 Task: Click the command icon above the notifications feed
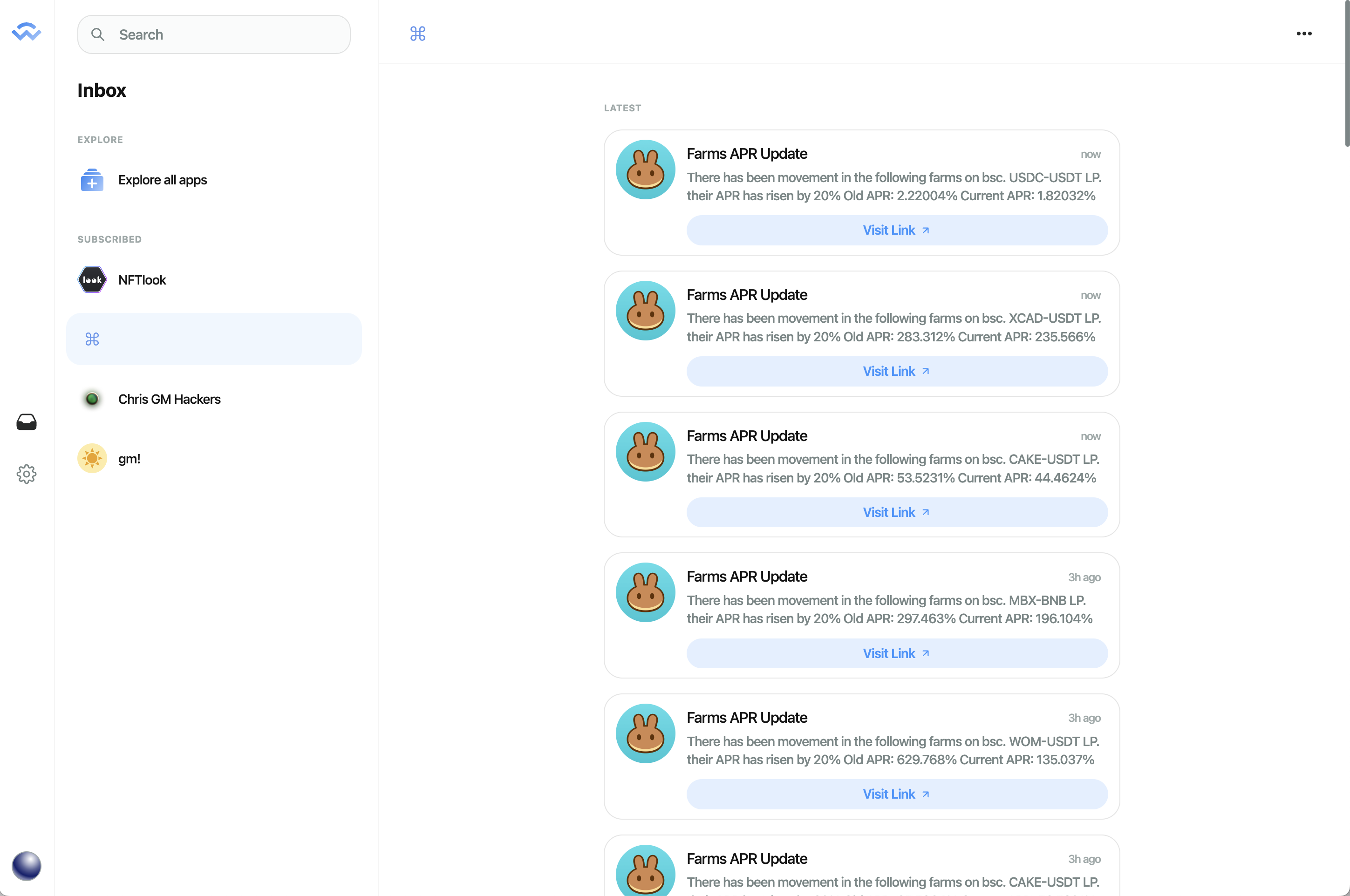(418, 33)
